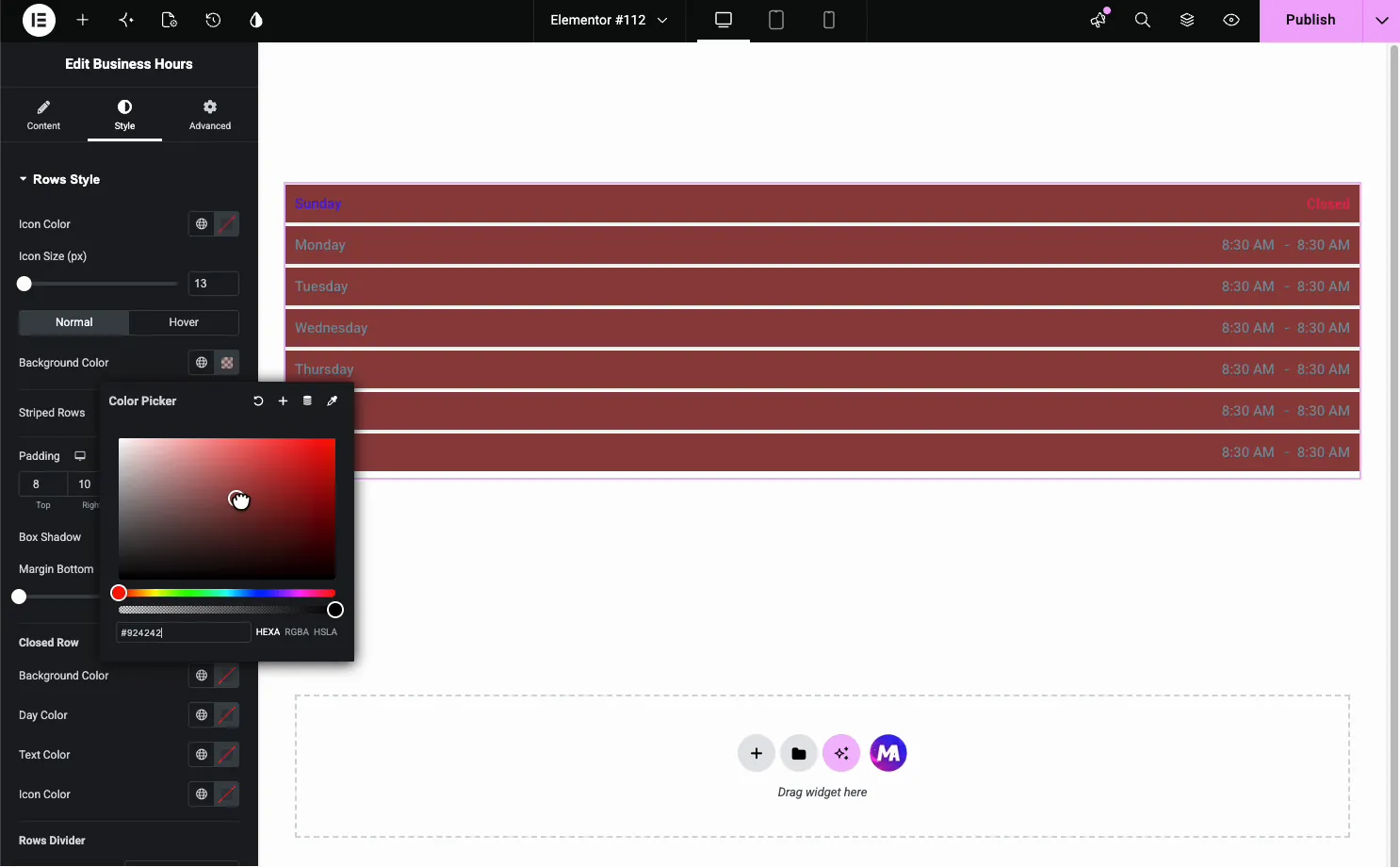1400x867 pixels.
Task: Select HEXA color format
Action: [268, 632]
